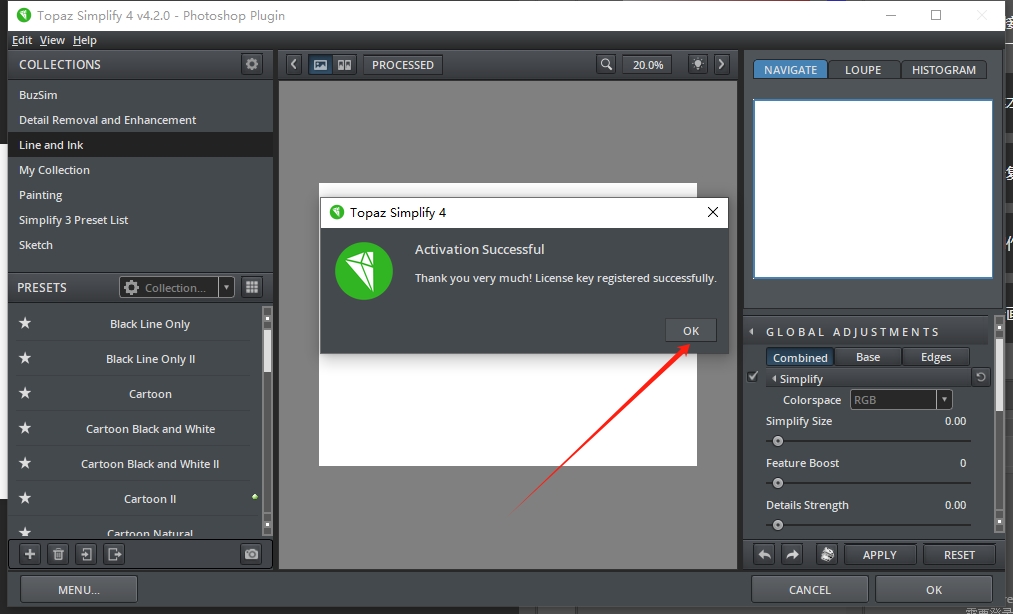1013x614 pixels.
Task: Star the Cartoon preset
Action: click(x=25, y=393)
